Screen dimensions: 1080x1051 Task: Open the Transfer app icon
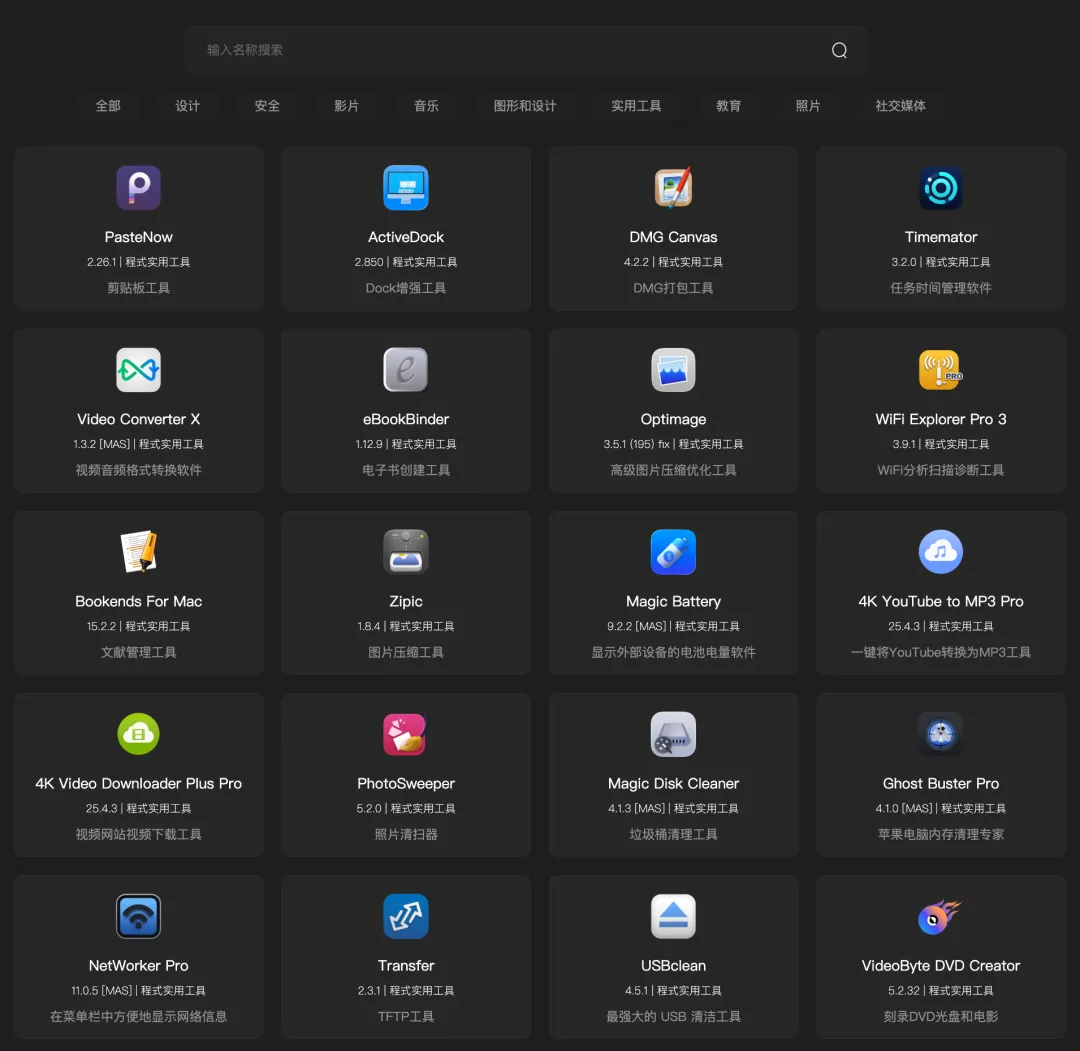pyautogui.click(x=406, y=916)
